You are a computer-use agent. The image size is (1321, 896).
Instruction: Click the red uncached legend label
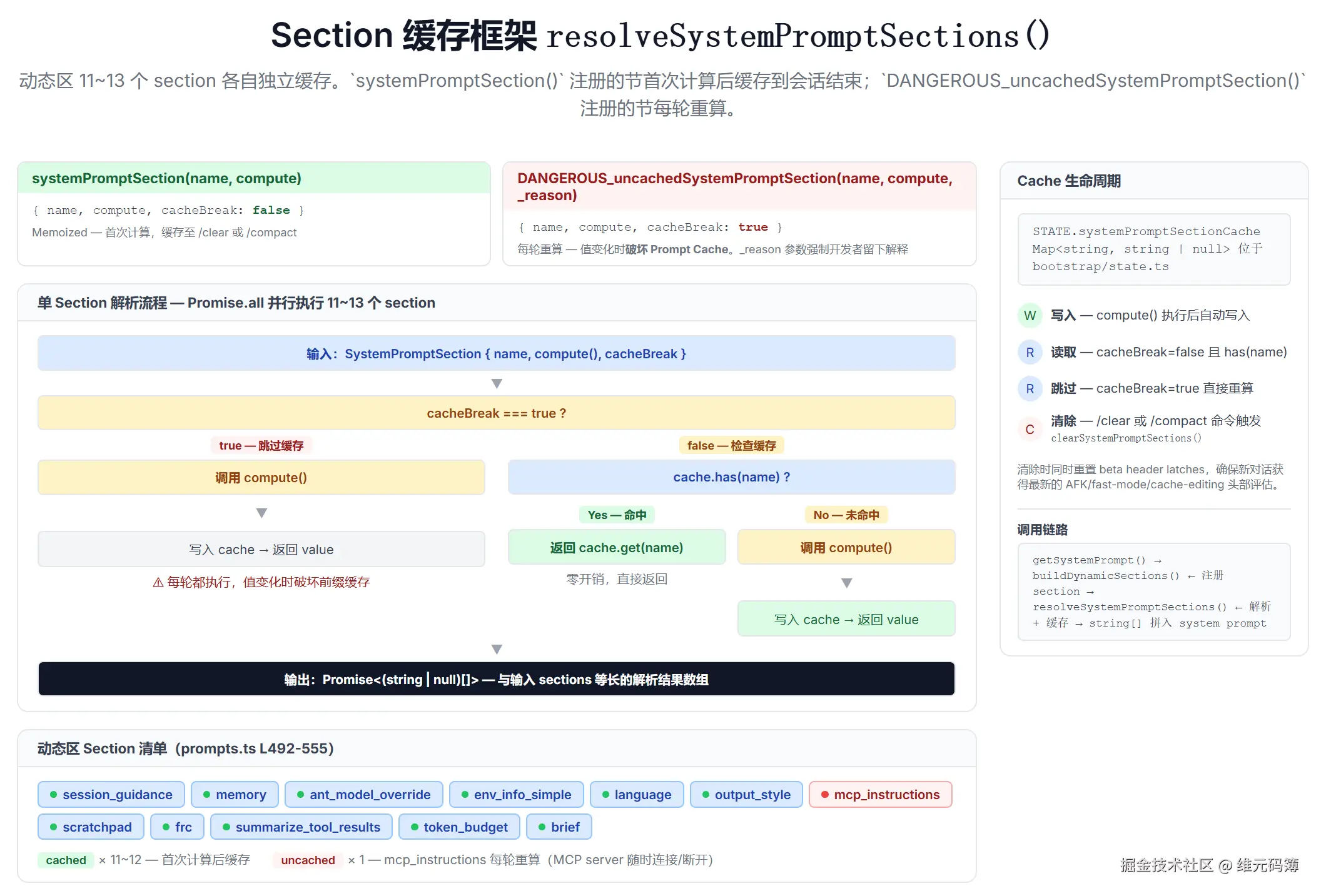pyautogui.click(x=308, y=860)
